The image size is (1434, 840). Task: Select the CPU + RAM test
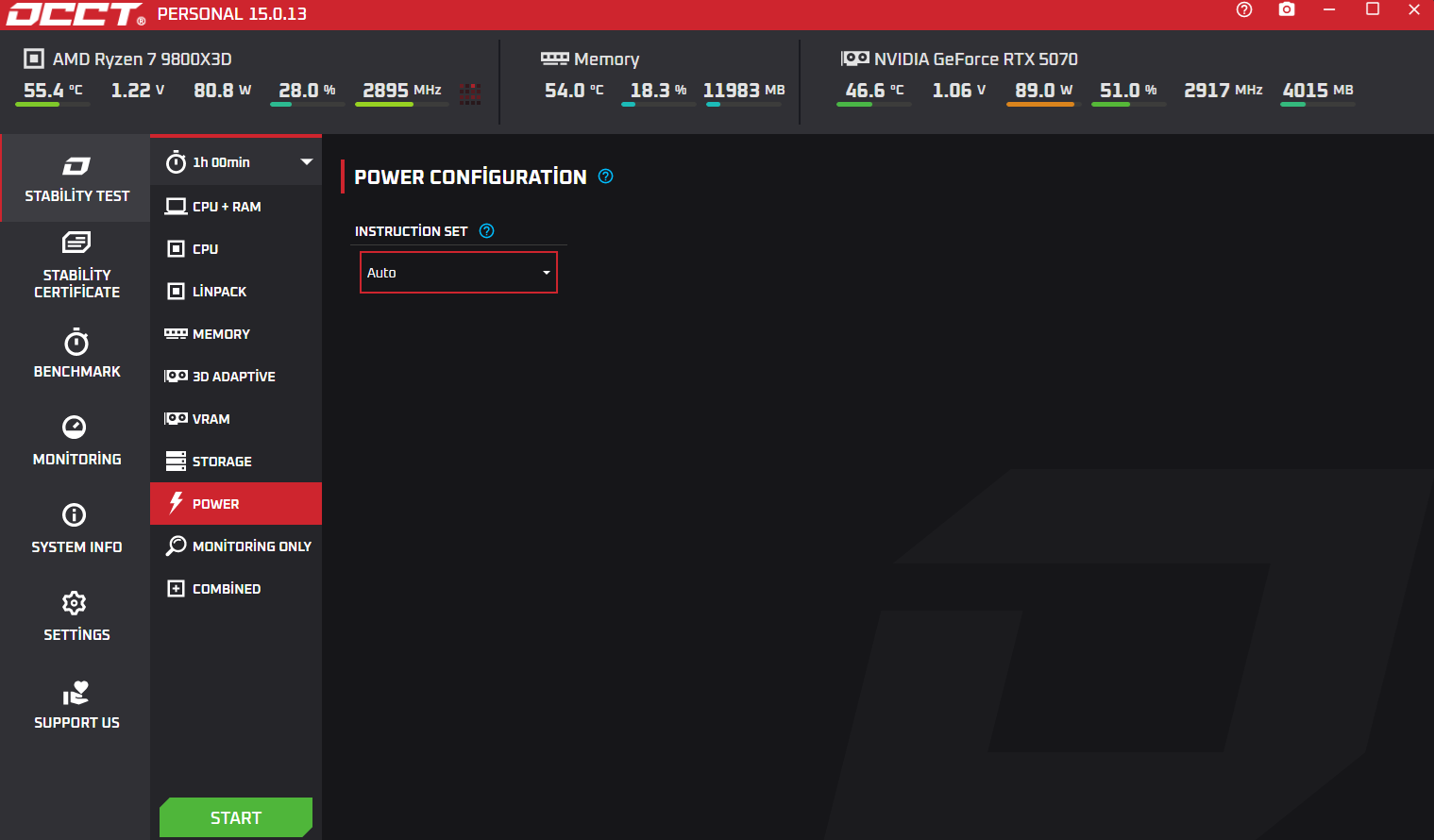(236, 207)
